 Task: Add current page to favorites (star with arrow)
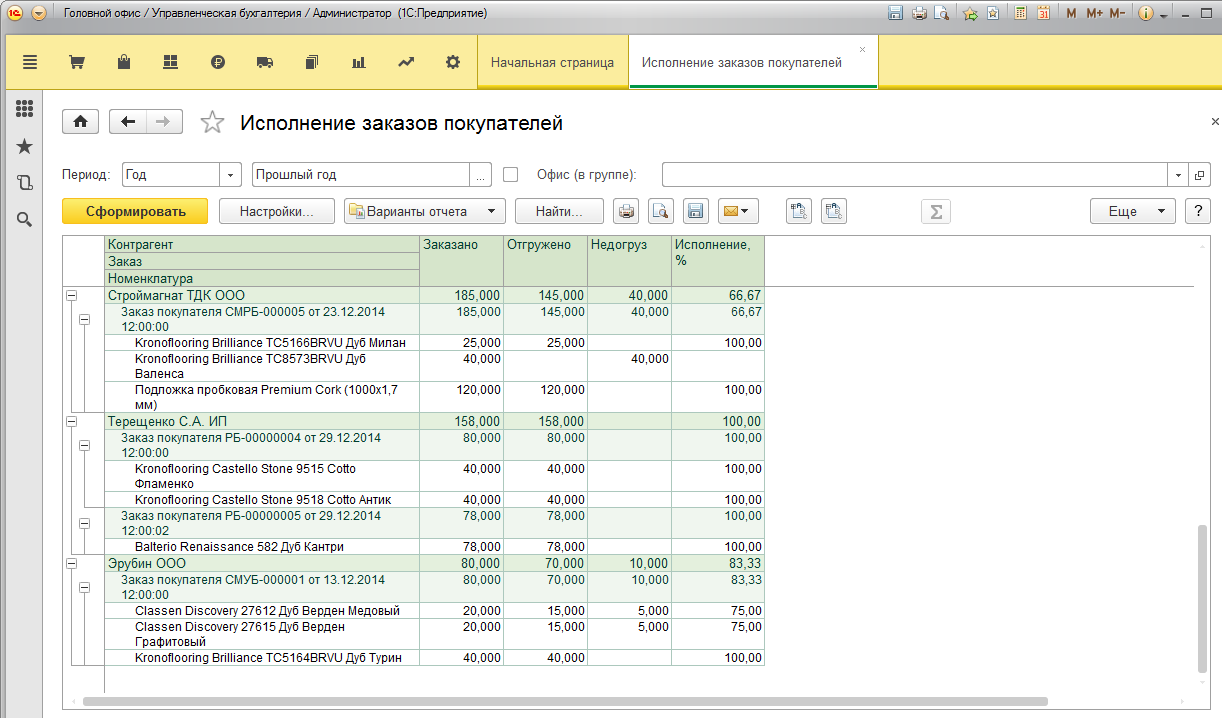click(970, 14)
